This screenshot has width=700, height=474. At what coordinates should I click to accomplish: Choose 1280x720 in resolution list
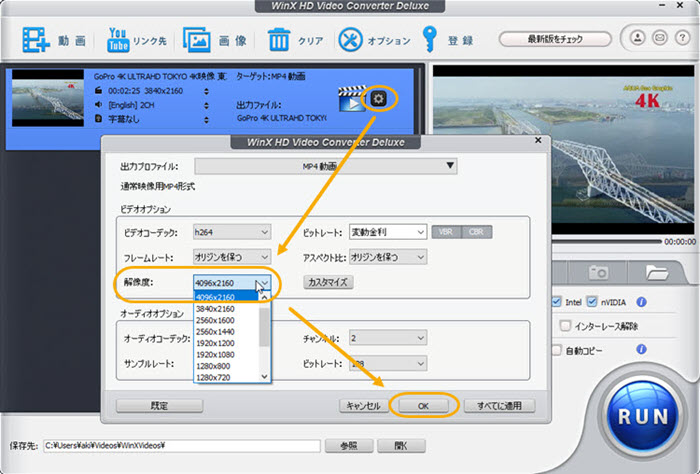(x=226, y=378)
